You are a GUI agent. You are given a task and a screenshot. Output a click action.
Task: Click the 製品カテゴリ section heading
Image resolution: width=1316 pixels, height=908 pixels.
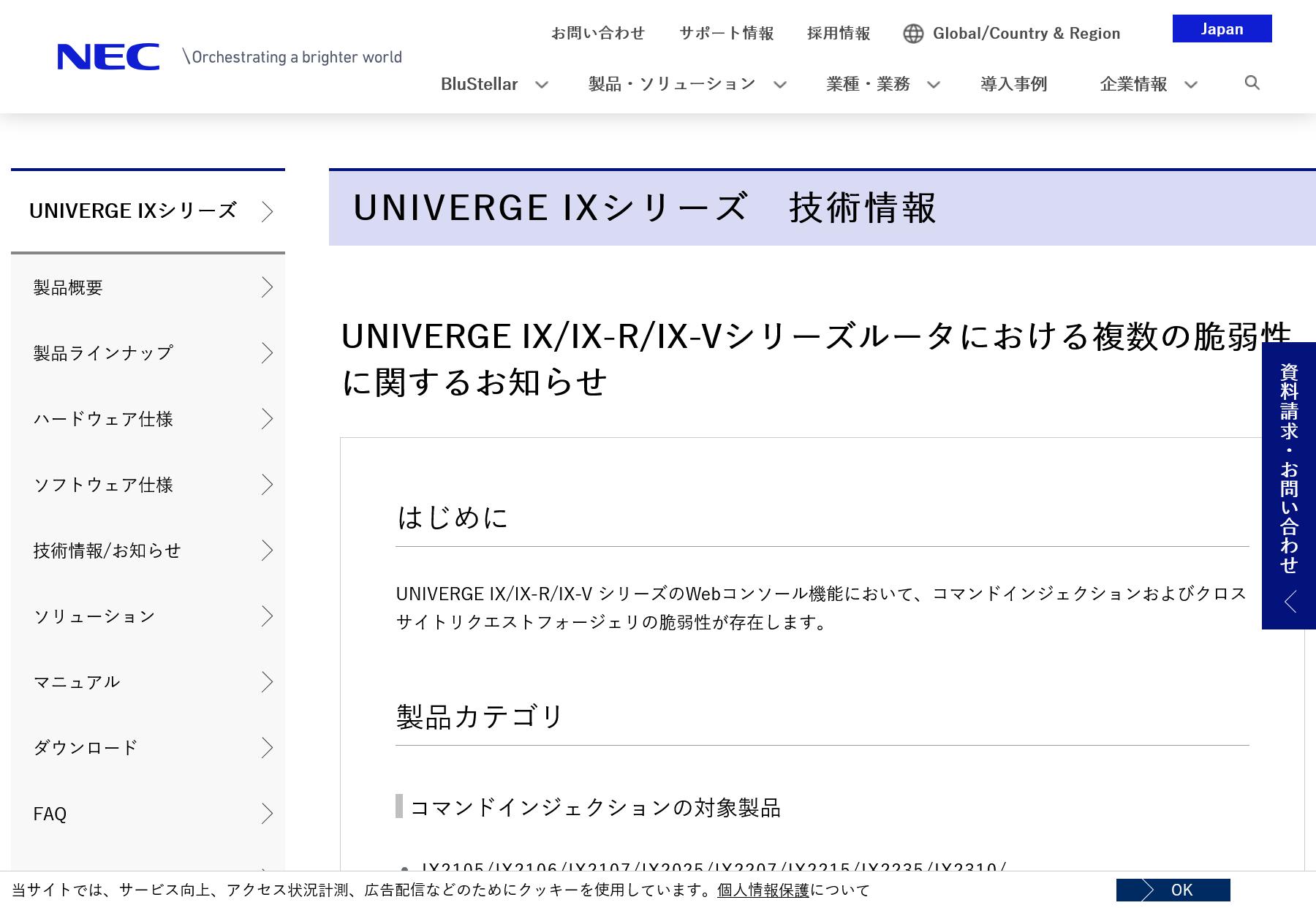pyautogui.click(x=480, y=716)
